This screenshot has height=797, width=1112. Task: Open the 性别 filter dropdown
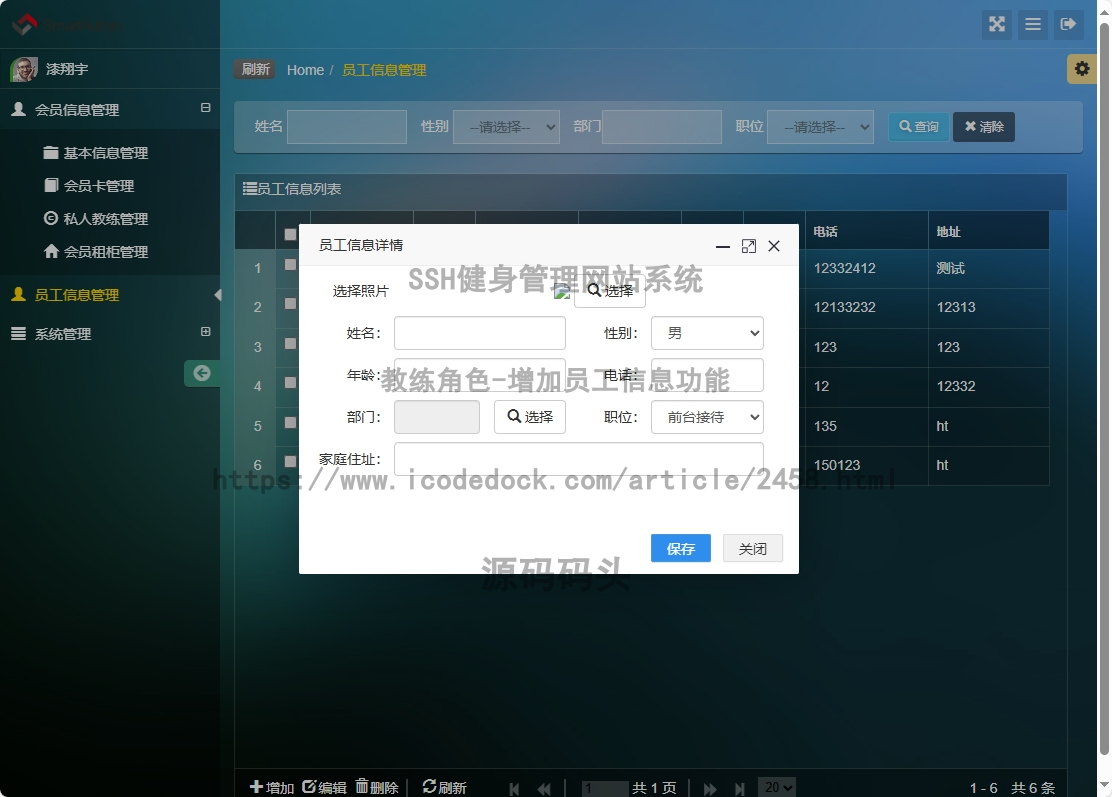click(x=506, y=126)
